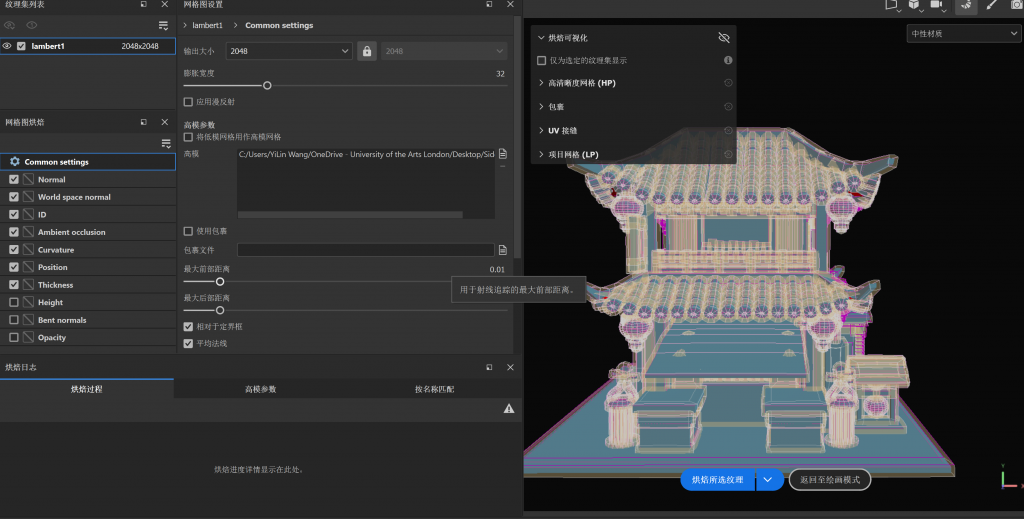
Task: Click the warning triangle in bake log
Action: [509, 409]
